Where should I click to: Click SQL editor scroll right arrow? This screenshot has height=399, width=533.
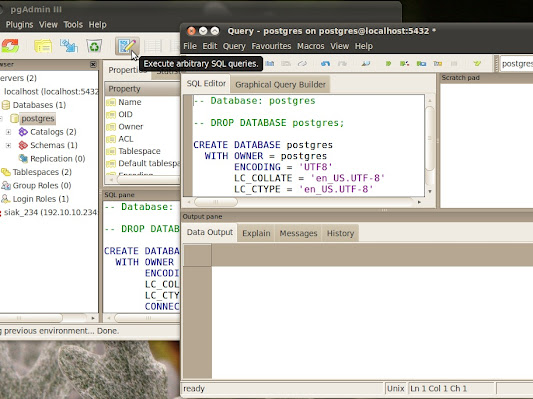[x=419, y=202]
